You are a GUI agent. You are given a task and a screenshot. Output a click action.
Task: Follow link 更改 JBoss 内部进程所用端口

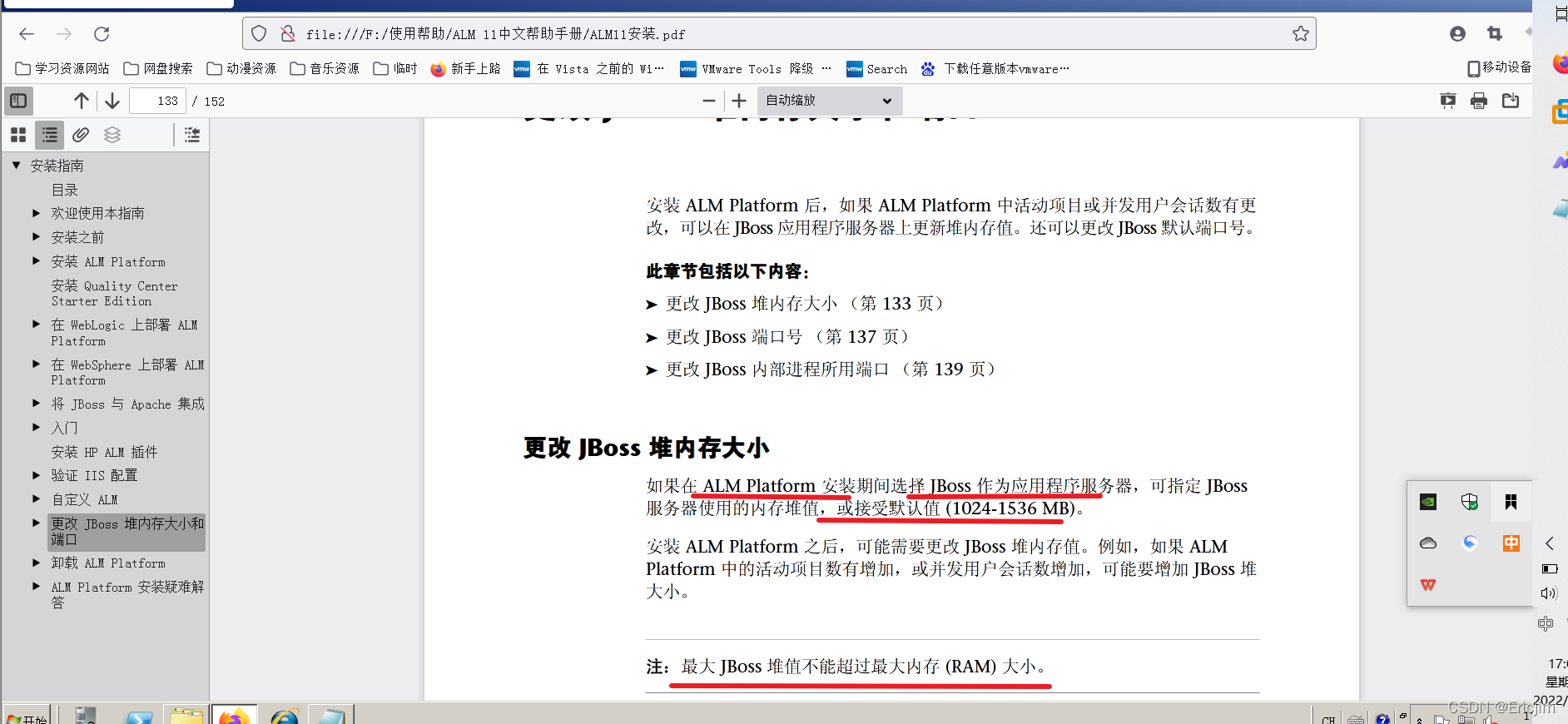coord(831,369)
